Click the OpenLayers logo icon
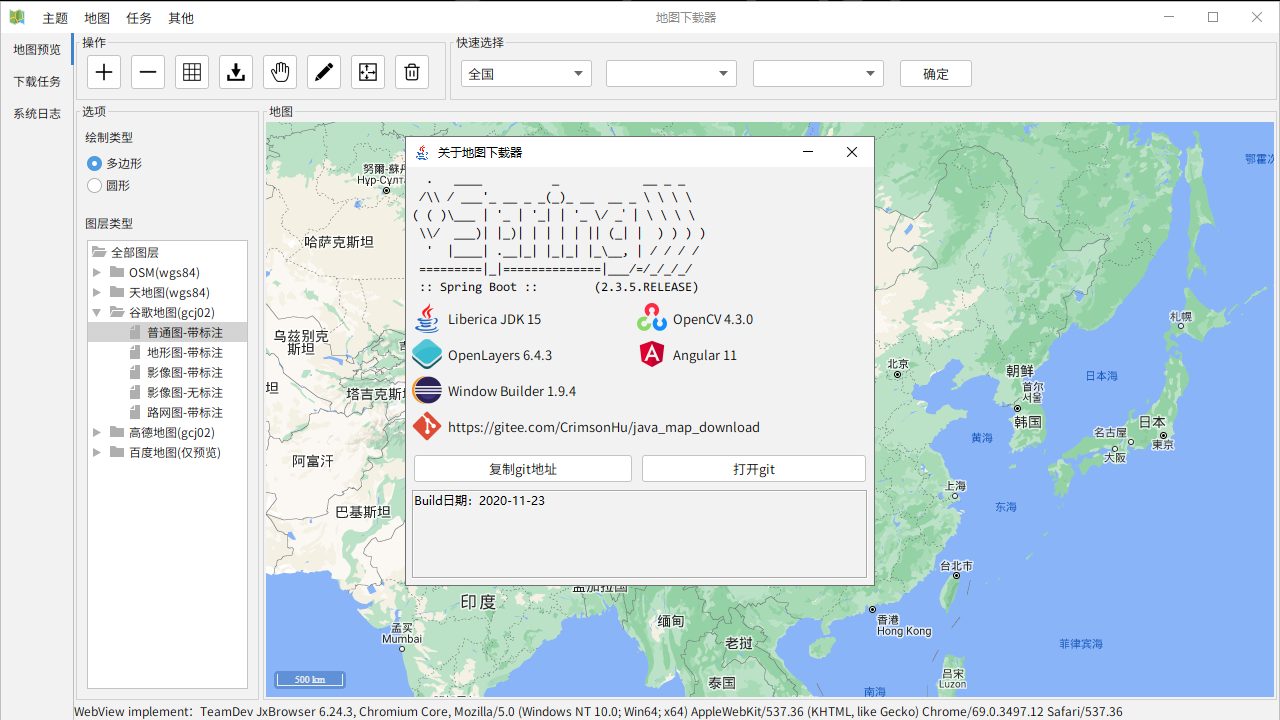 click(427, 355)
